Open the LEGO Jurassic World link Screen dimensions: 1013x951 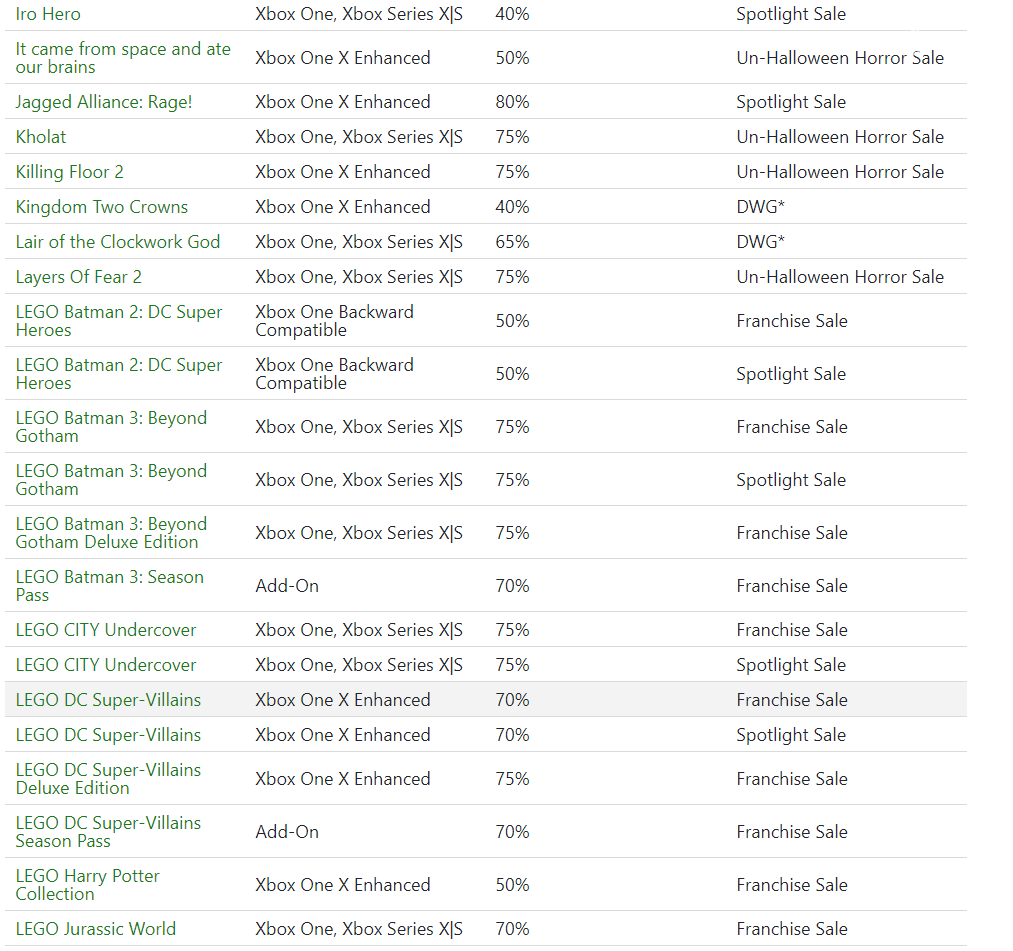(96, 929)
